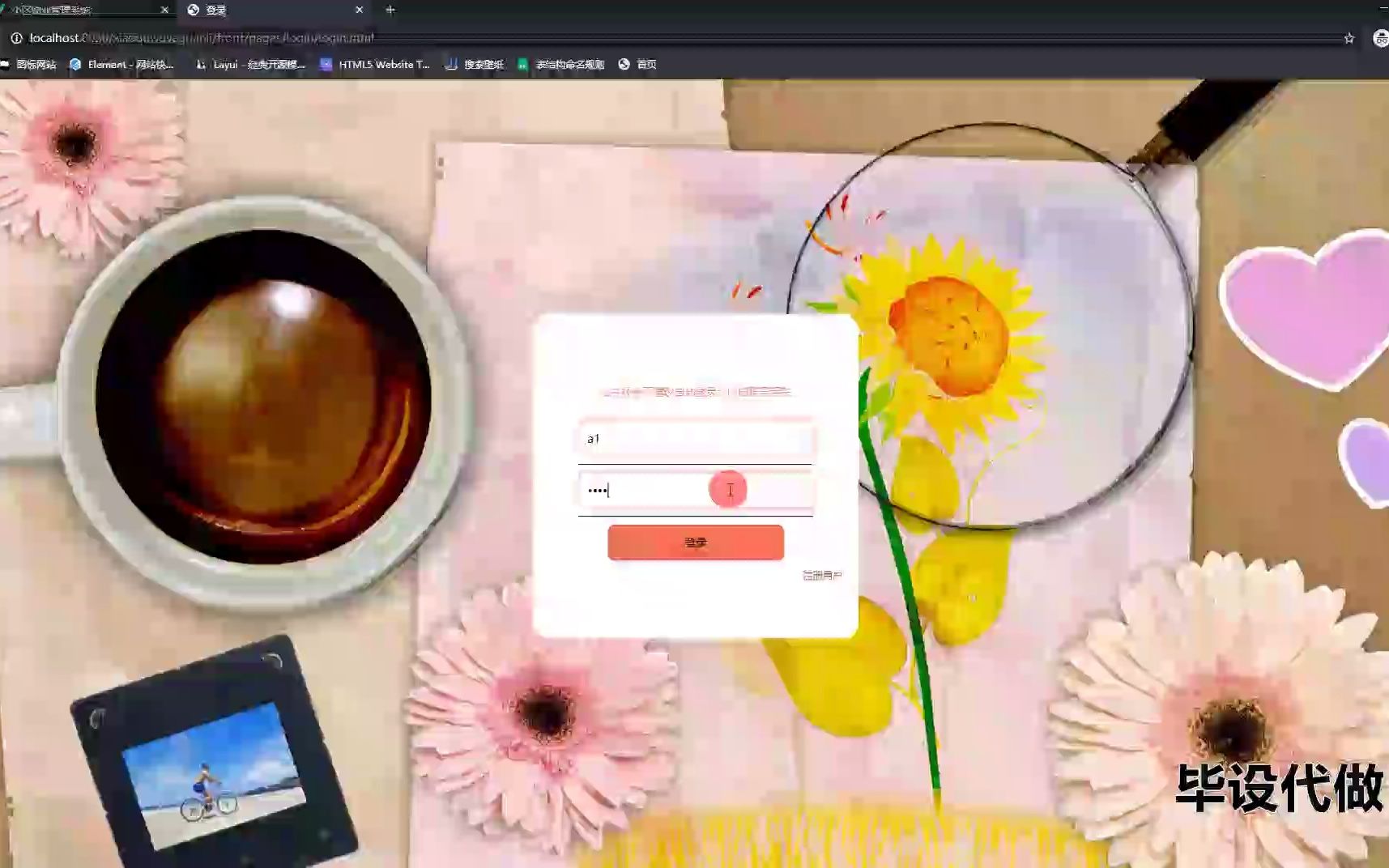Close the 小区物业管理系统 tab
The height and width of the screenshot is (868, 1389).
164,10
